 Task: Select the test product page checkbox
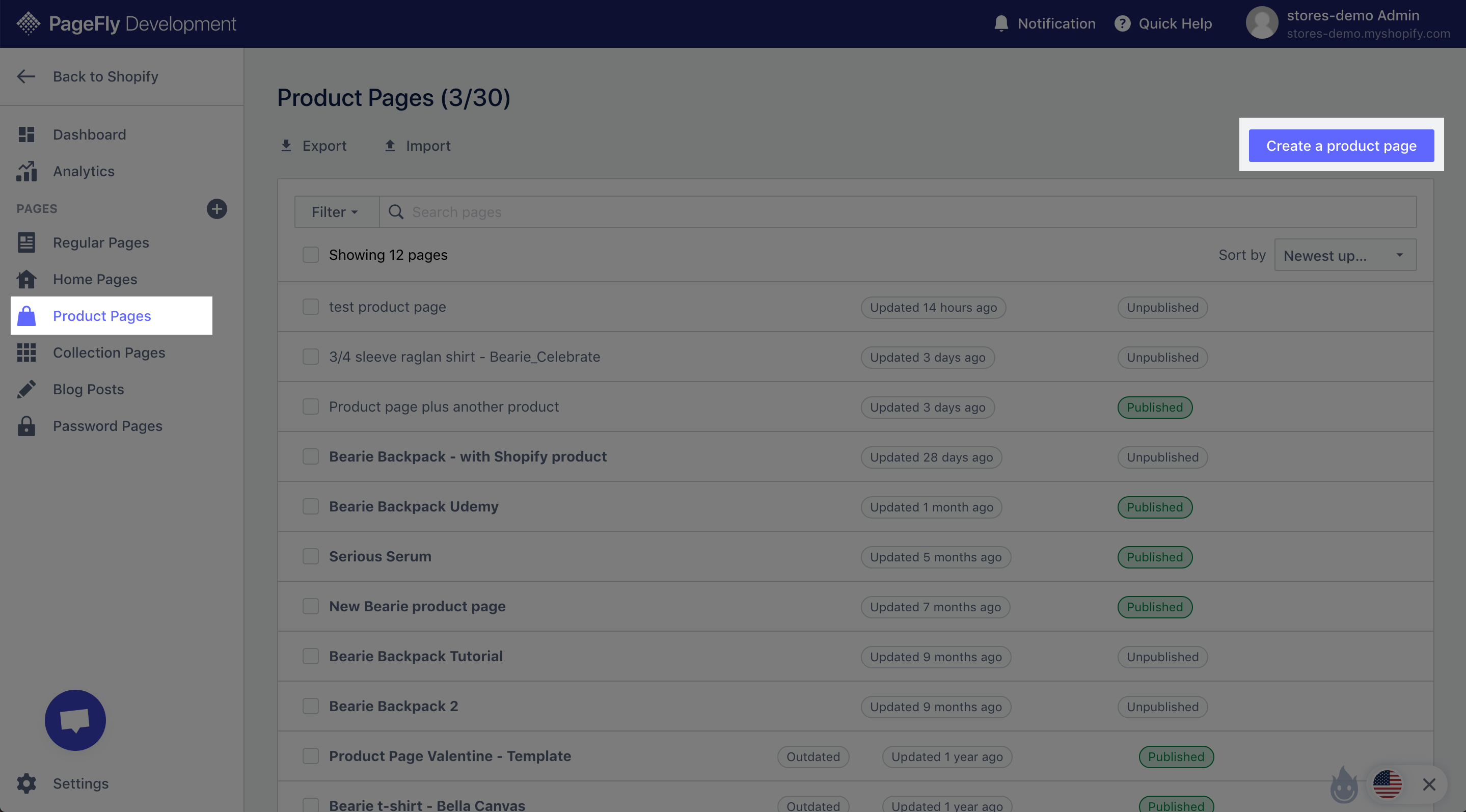310,307
